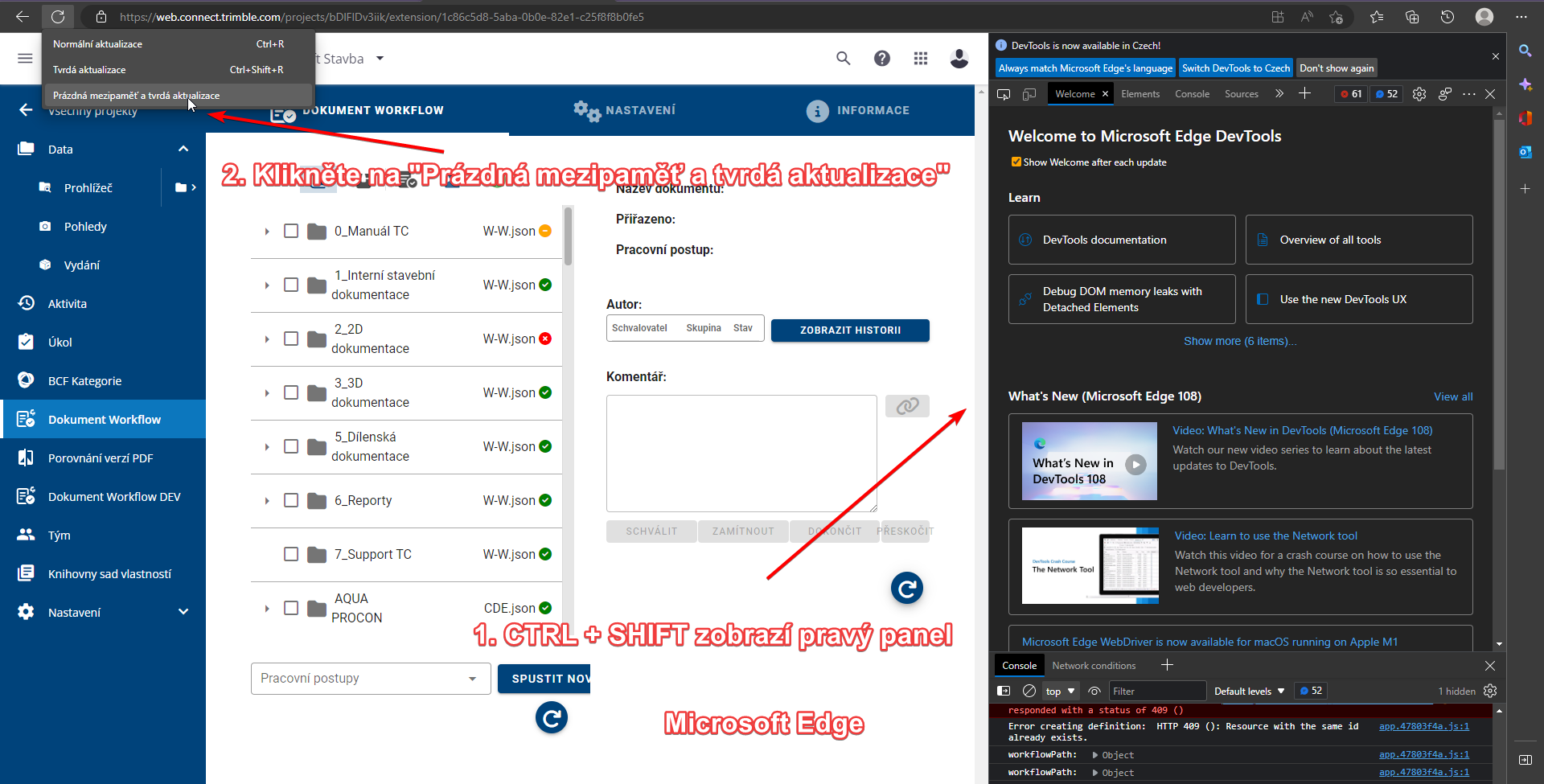This screenshot has width=1544, height=784.
Task: Click in the Komentář text area
Action: tap(741, 454)
